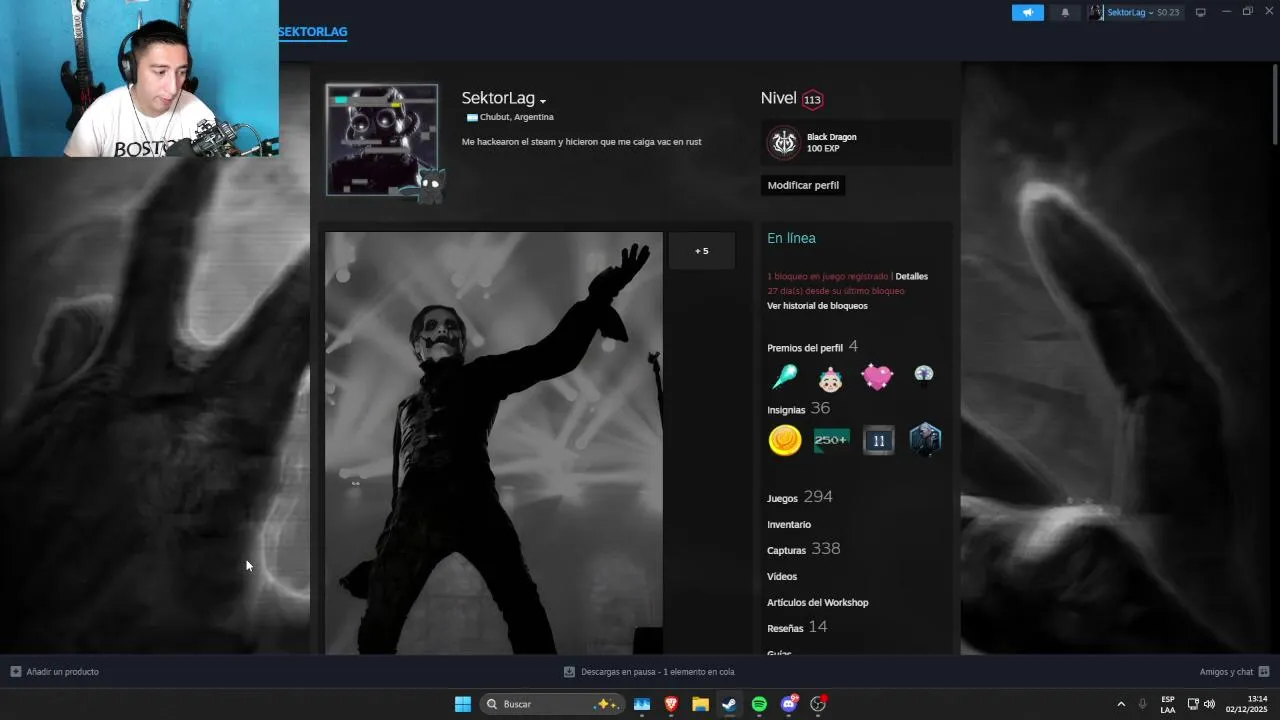
Task: Switch Steam to Big Picture mode
Action: point(1201,12)
